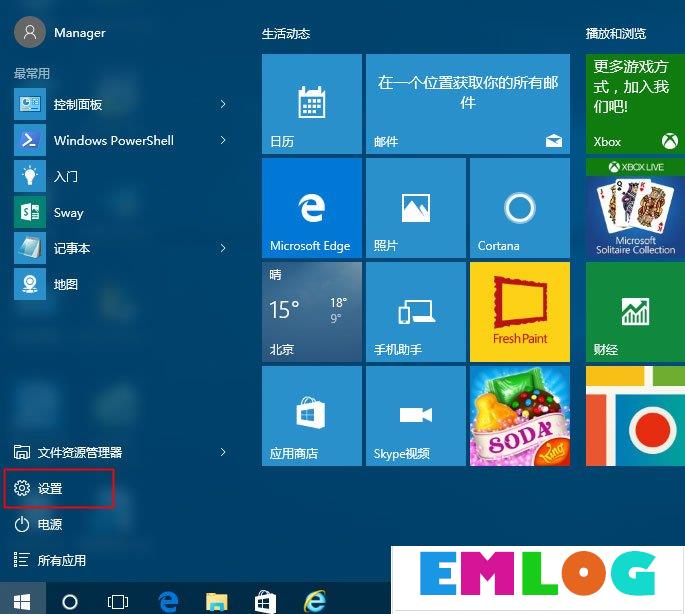Launch Edge from the taskbar

[x=168, y=602]
